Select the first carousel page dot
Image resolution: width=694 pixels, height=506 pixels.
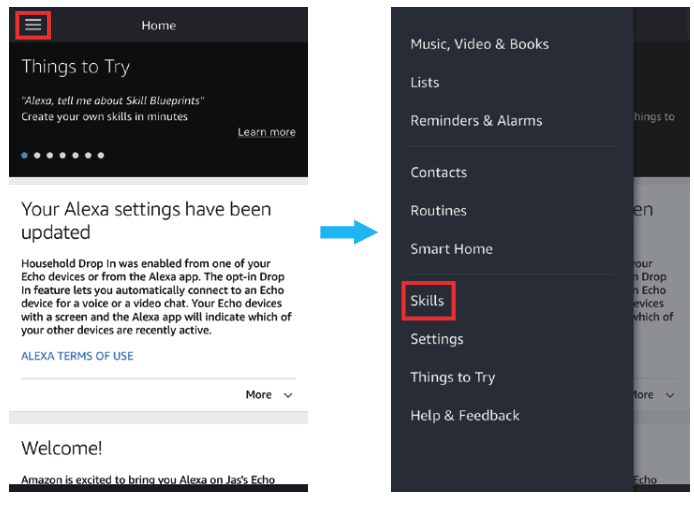[25, 156]
